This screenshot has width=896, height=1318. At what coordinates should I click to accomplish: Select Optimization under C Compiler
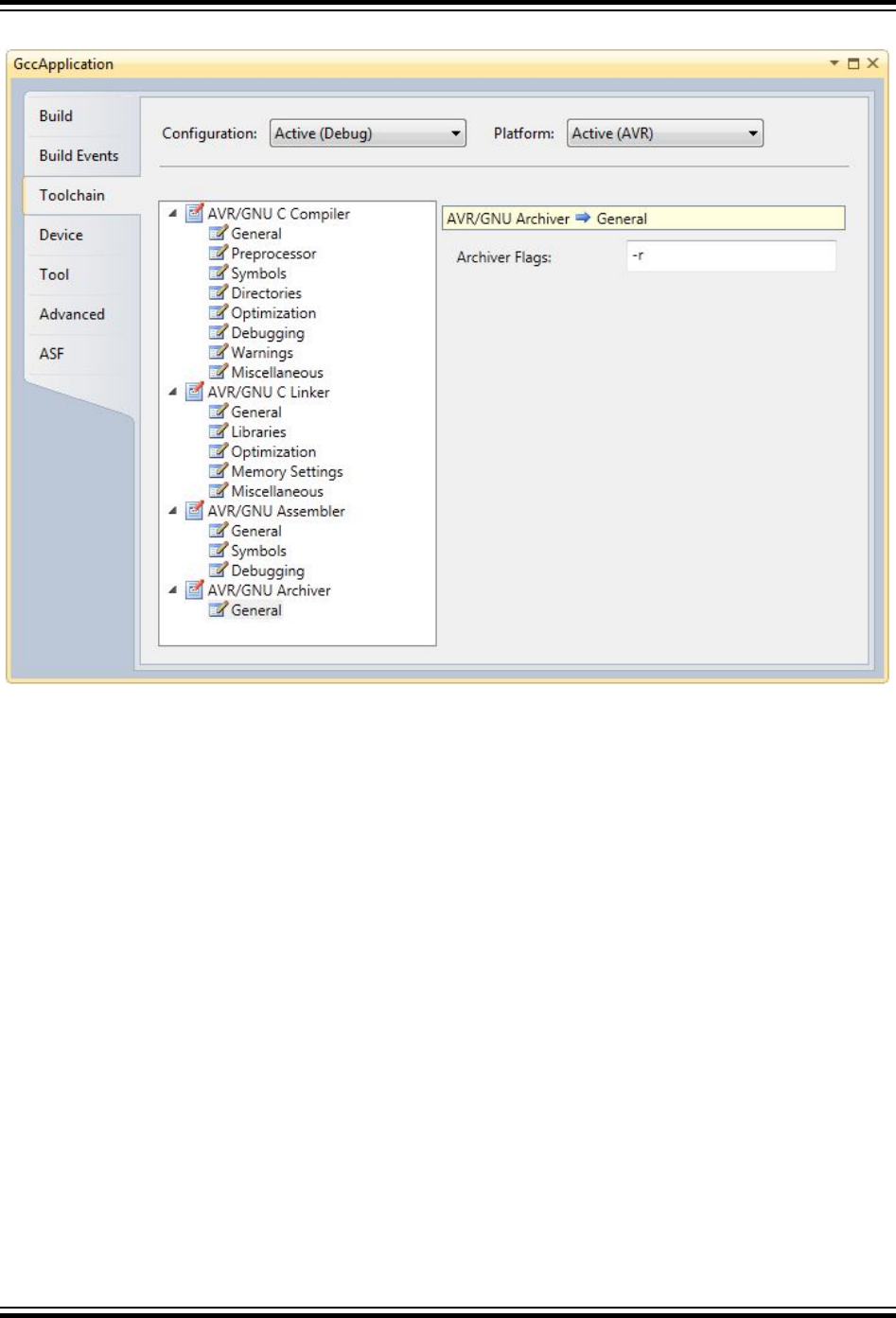274,313
